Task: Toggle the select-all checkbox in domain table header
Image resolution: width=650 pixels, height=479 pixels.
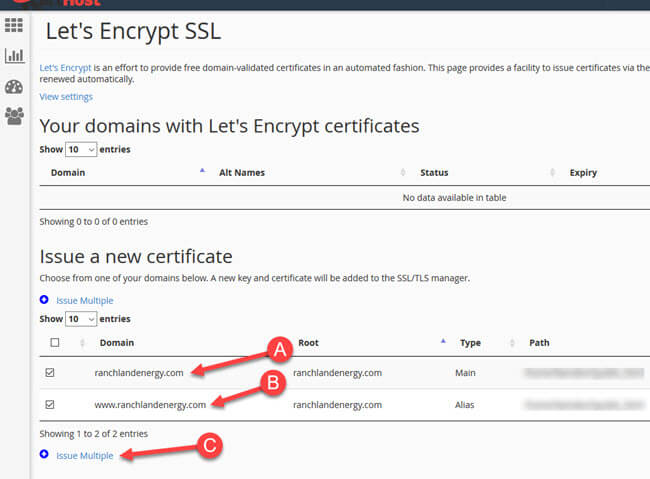Action: coord(55,343)
